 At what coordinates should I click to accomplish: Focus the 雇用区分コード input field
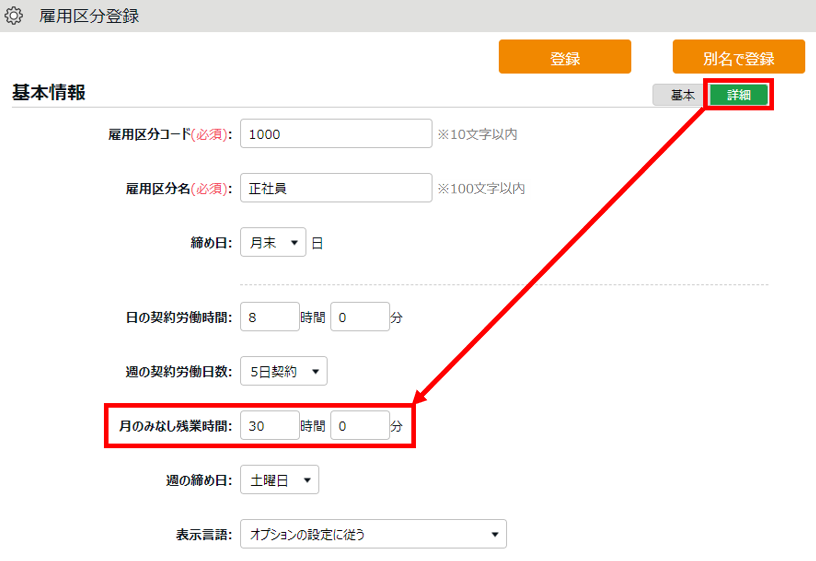coord(335,134)
